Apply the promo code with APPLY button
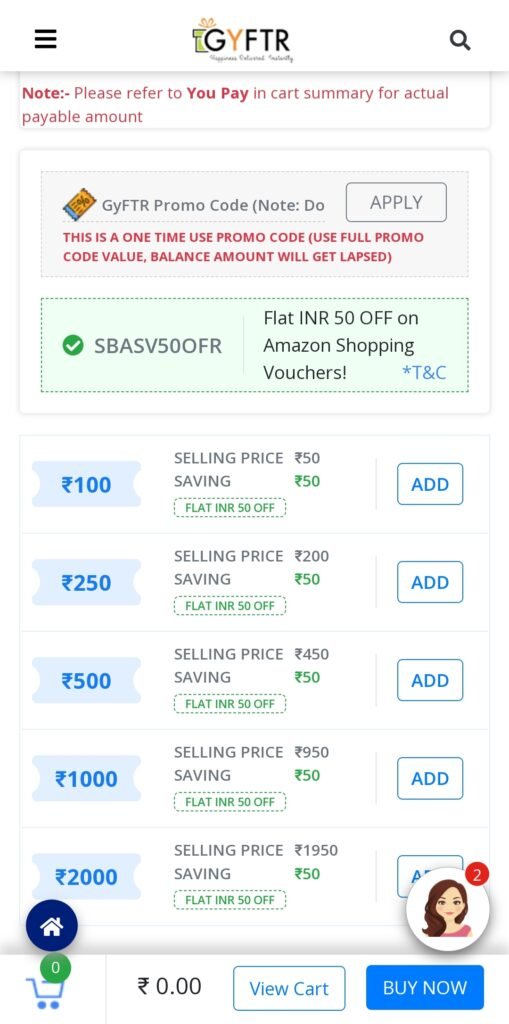Screen dimensions: 509x1024 396,202
